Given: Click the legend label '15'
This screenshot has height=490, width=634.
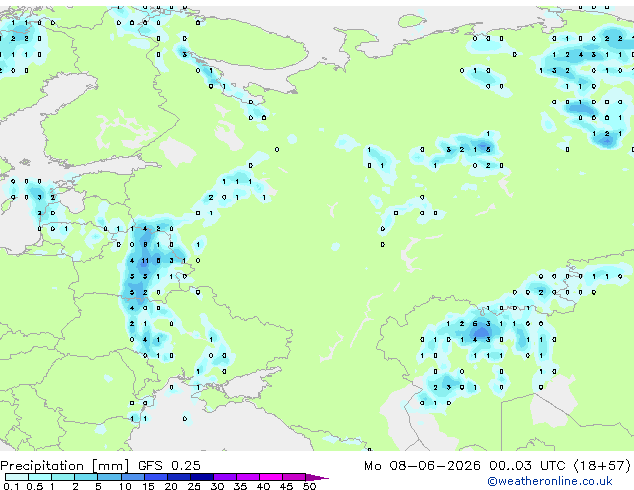Looking at the screenshot, I should click(148, 486).
